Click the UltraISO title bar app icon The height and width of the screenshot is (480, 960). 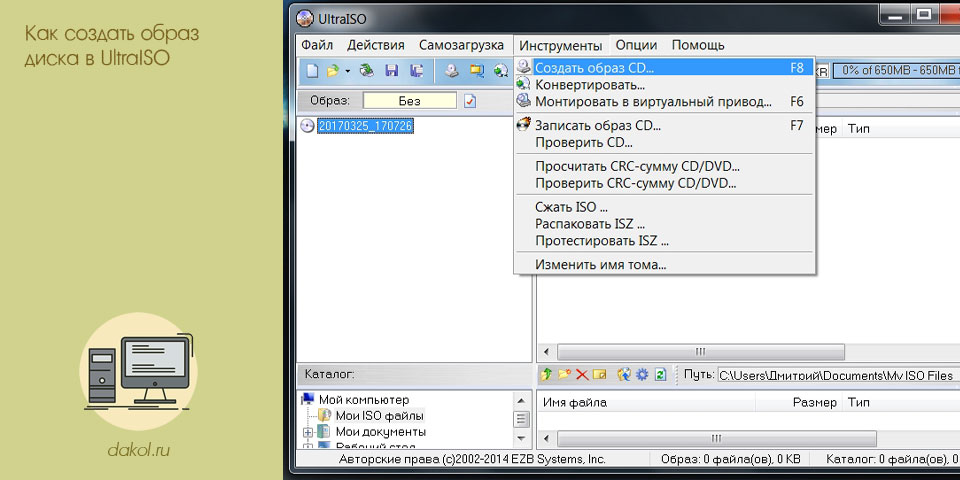coord(304,18)
